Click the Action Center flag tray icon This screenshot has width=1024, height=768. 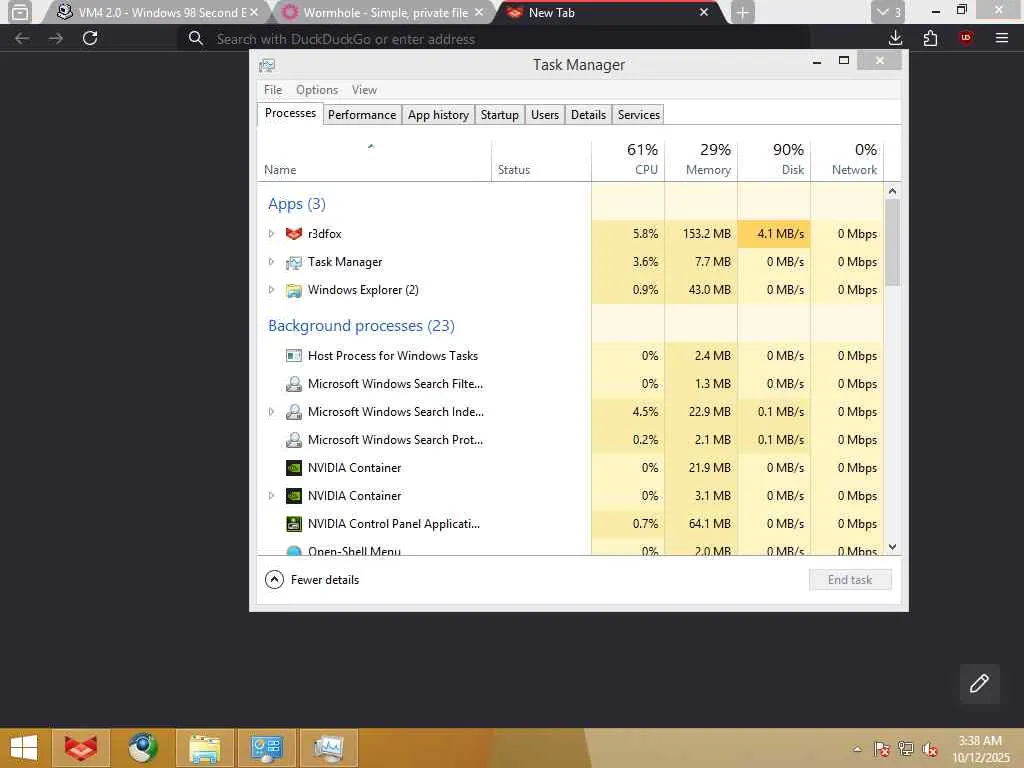click(882, 749)
